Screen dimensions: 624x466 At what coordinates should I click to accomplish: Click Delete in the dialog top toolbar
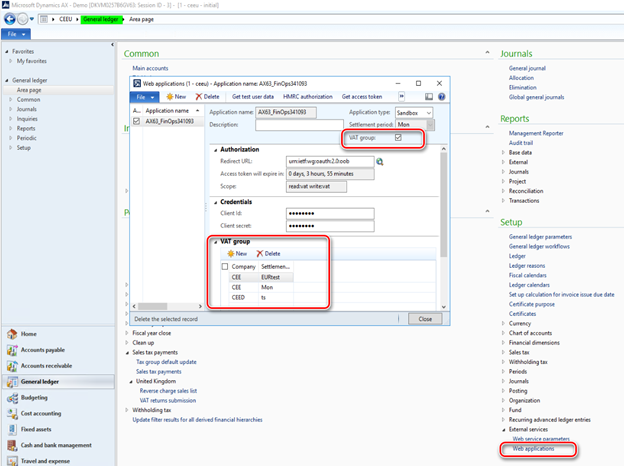tap(207, 97)
